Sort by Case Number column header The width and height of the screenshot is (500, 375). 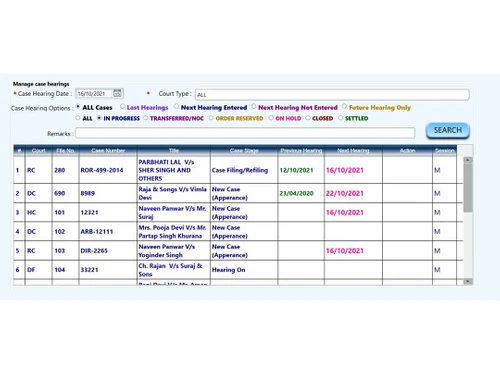point(108,151)
